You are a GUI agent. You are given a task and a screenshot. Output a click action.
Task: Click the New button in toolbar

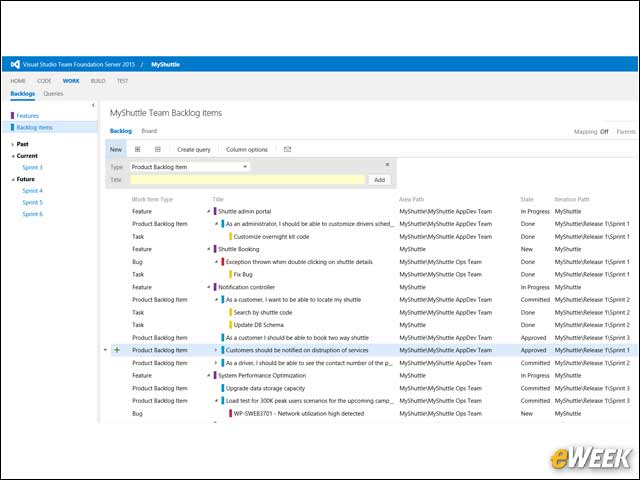coord(116,149)
